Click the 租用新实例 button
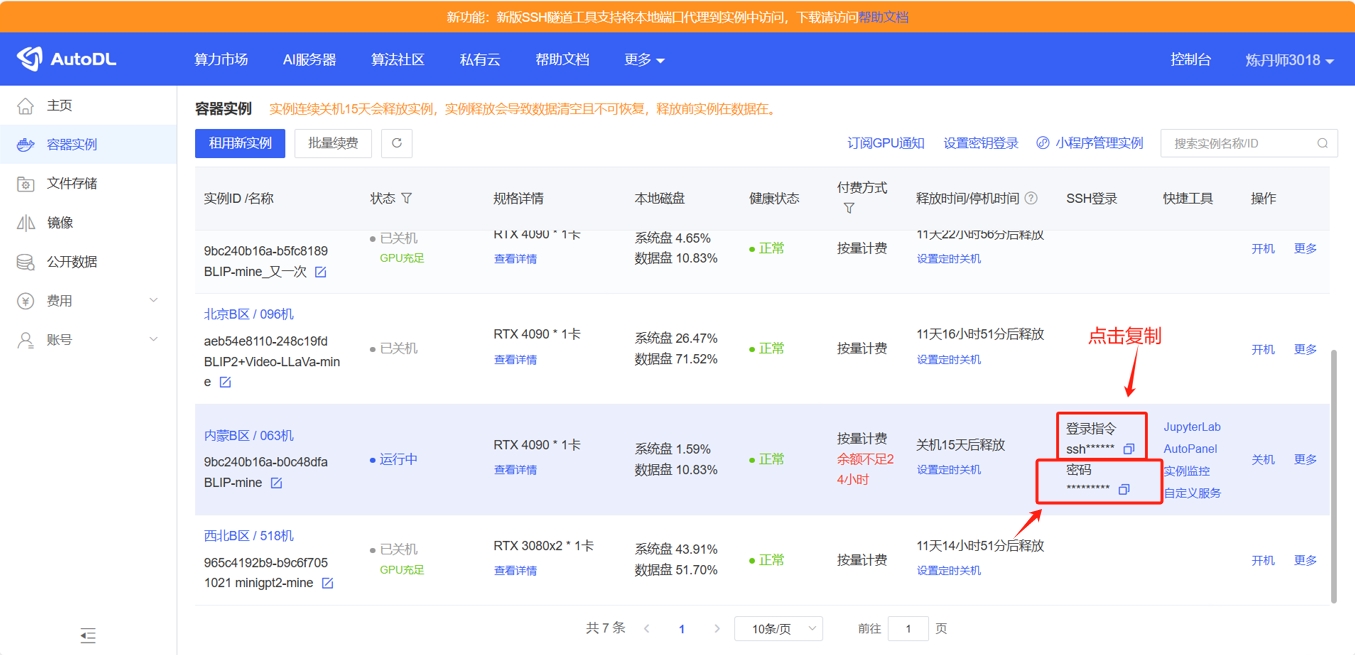 point(240,143)
